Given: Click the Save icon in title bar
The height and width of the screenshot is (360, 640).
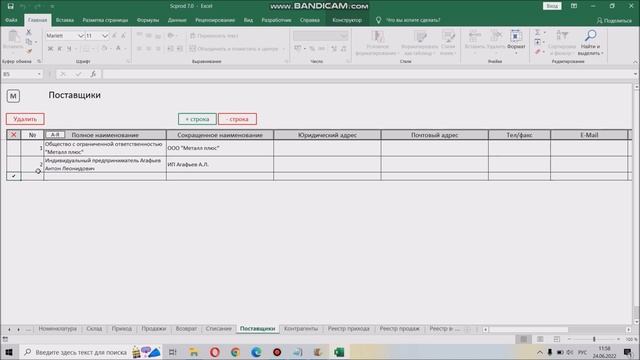Looking at the screenshot, I should pyautogui.click(x=11, y=6).
